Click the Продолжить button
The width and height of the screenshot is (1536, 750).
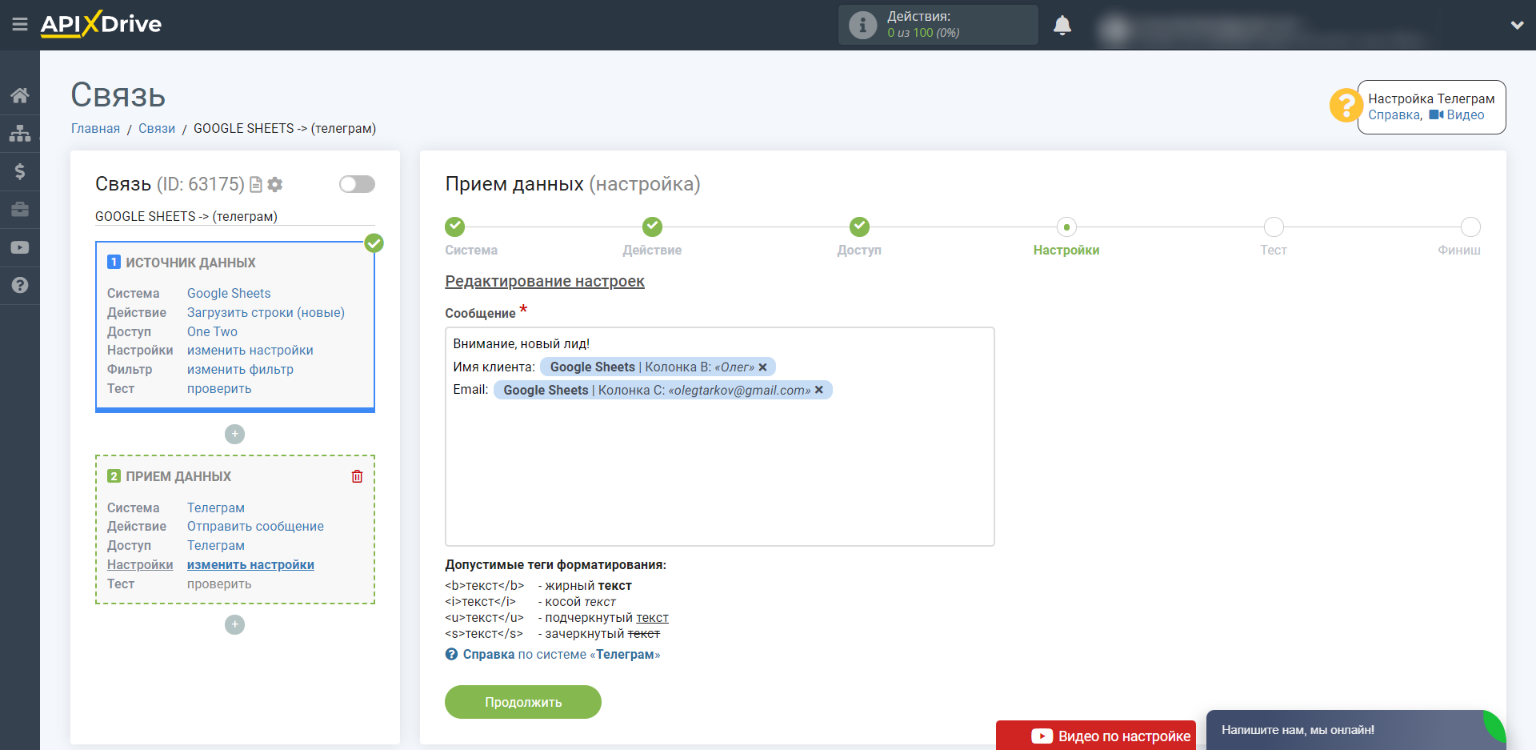pyautogui.click(x=523, y=702)
